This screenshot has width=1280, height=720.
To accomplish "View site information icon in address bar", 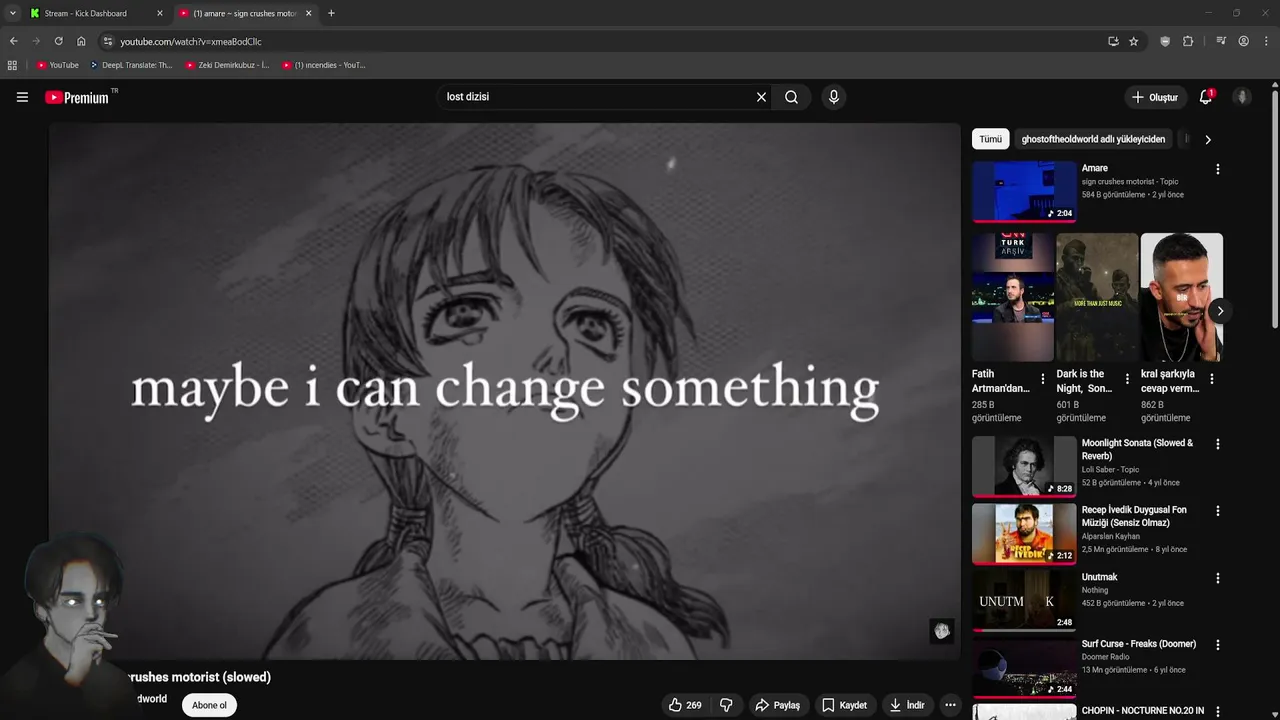I will point(108,41).
